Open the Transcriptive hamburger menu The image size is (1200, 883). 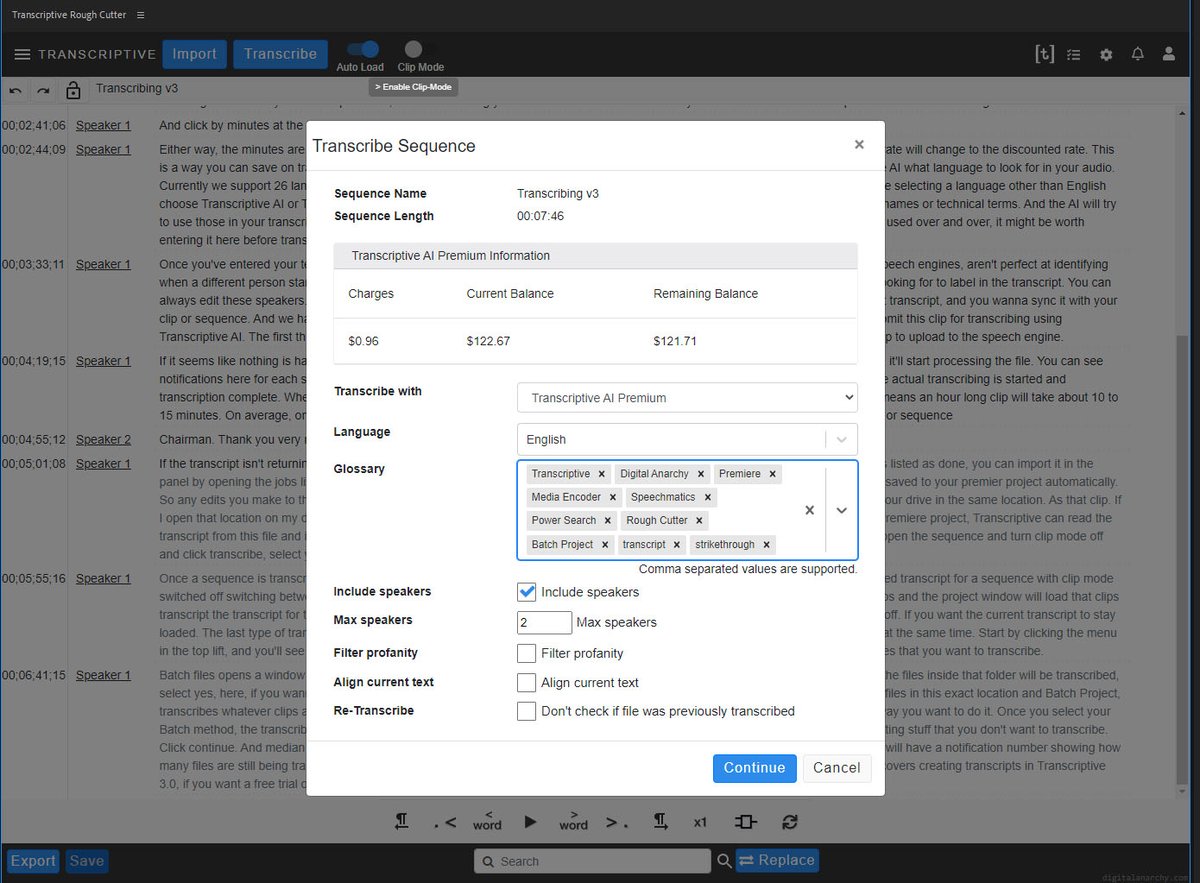22,54
